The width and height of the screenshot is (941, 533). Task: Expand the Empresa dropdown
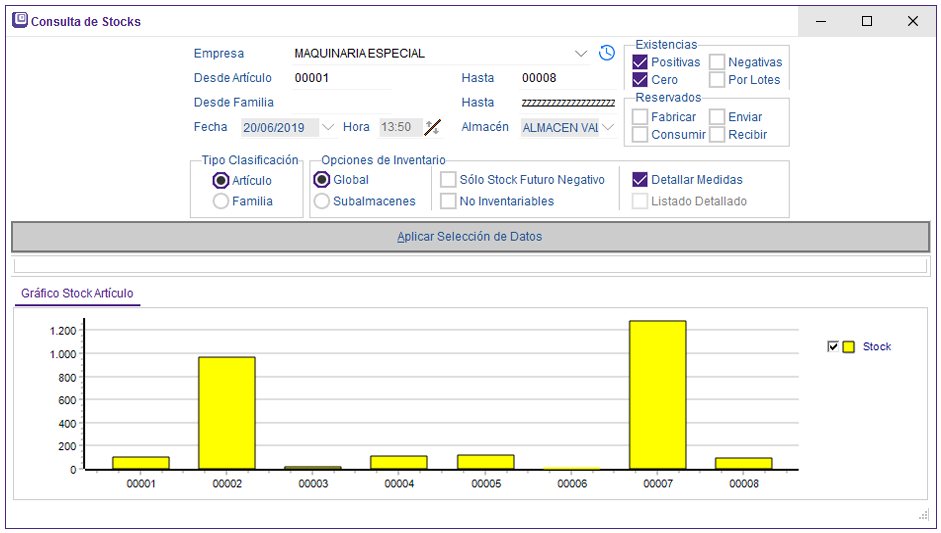(x=581, y=53)
